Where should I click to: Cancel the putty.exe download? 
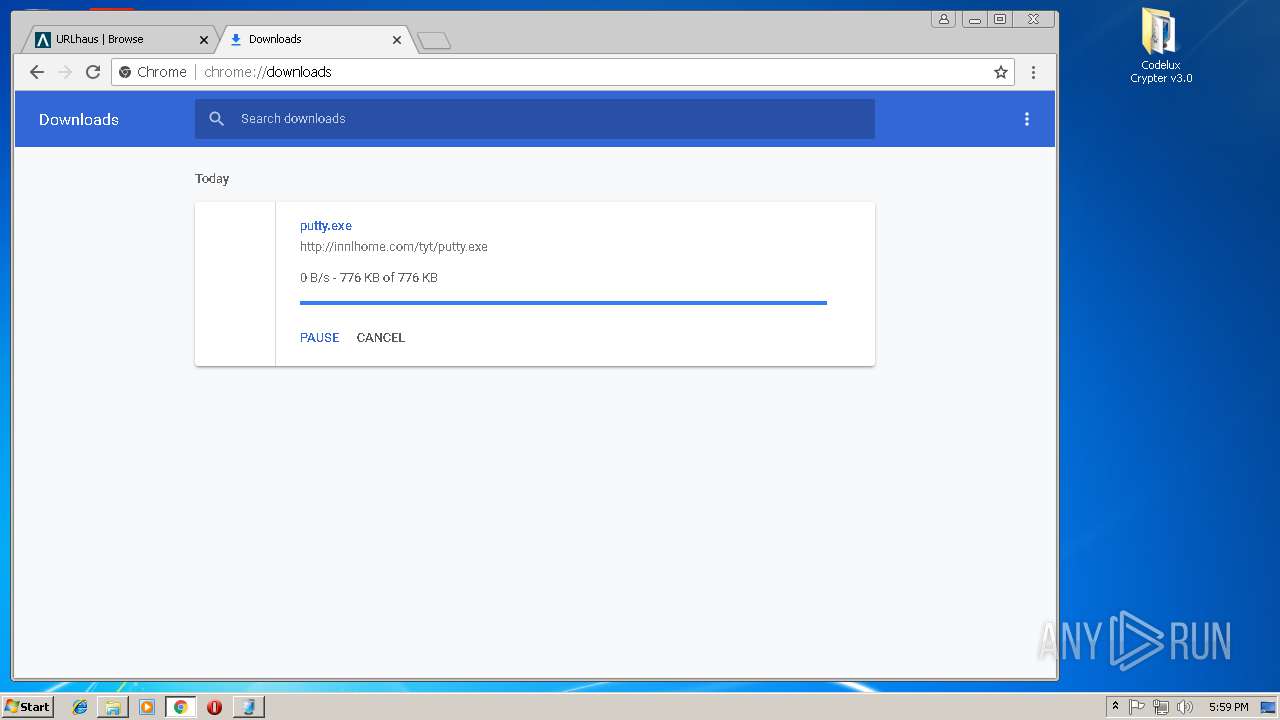tap(381, 338)
